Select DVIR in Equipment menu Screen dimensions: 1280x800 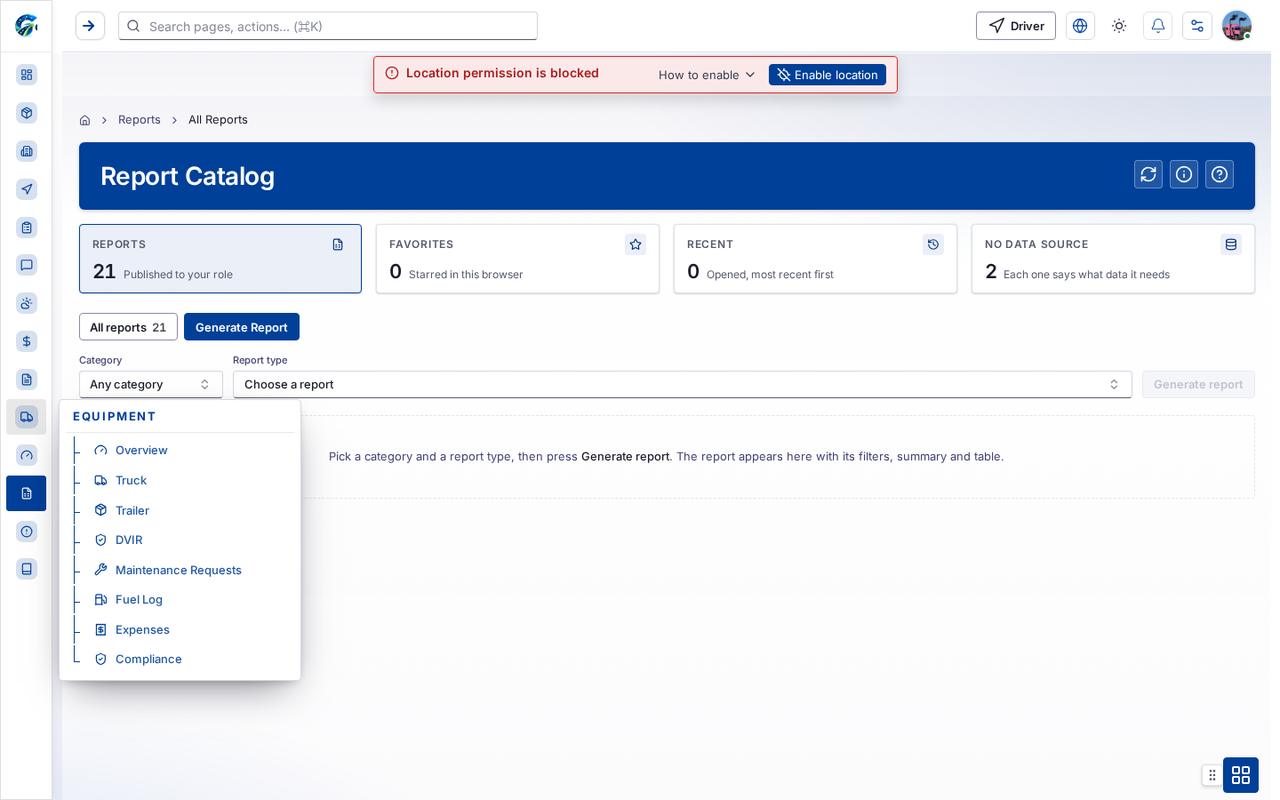[x=129, y=540]
